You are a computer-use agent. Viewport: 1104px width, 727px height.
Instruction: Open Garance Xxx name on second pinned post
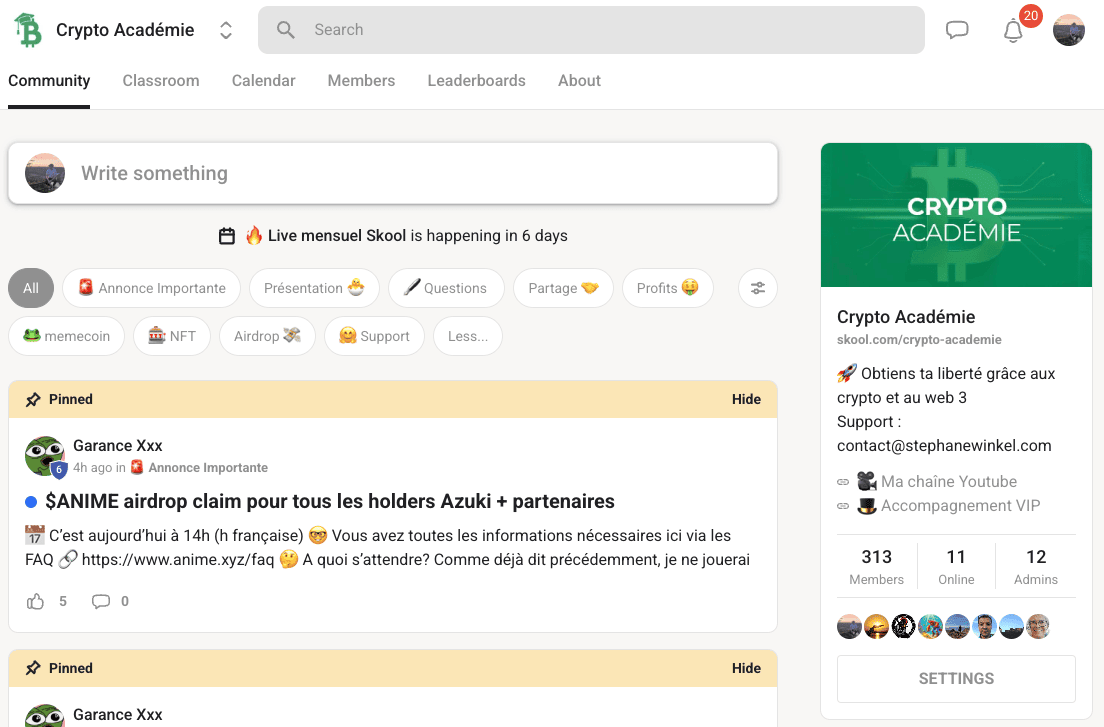tap(118, 714)
